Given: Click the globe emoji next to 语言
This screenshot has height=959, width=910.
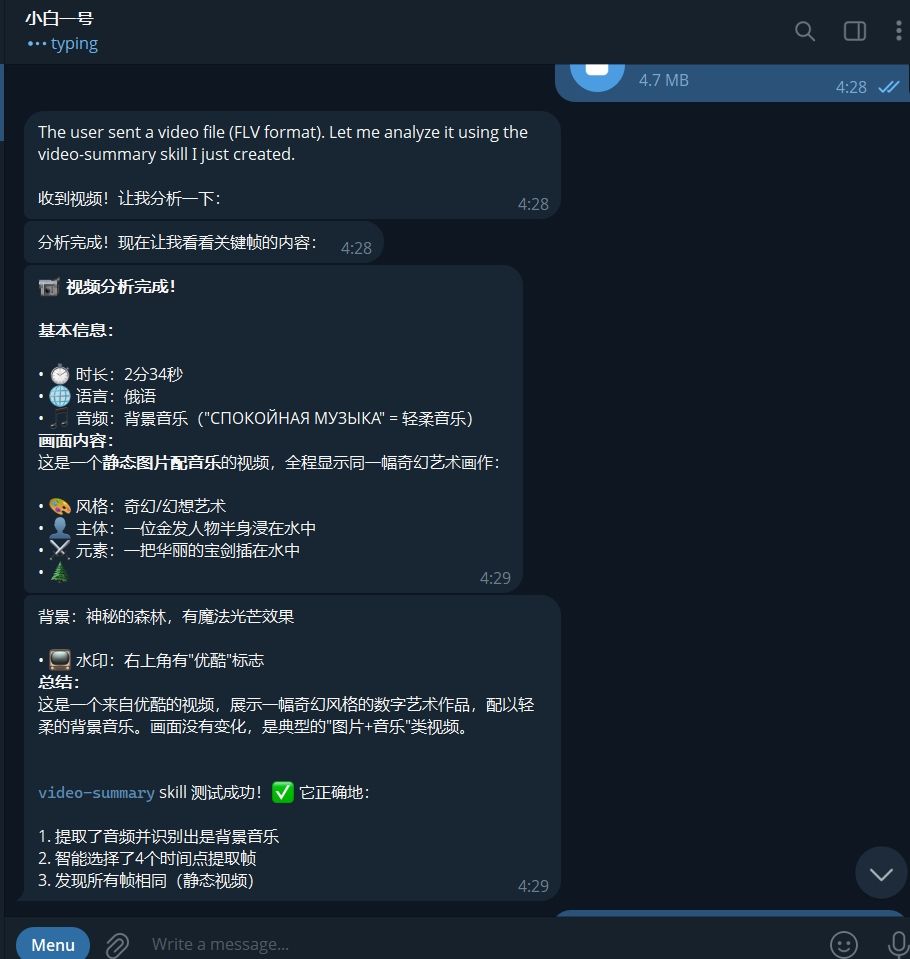Looking at the screenshot, I should [60, 396].
